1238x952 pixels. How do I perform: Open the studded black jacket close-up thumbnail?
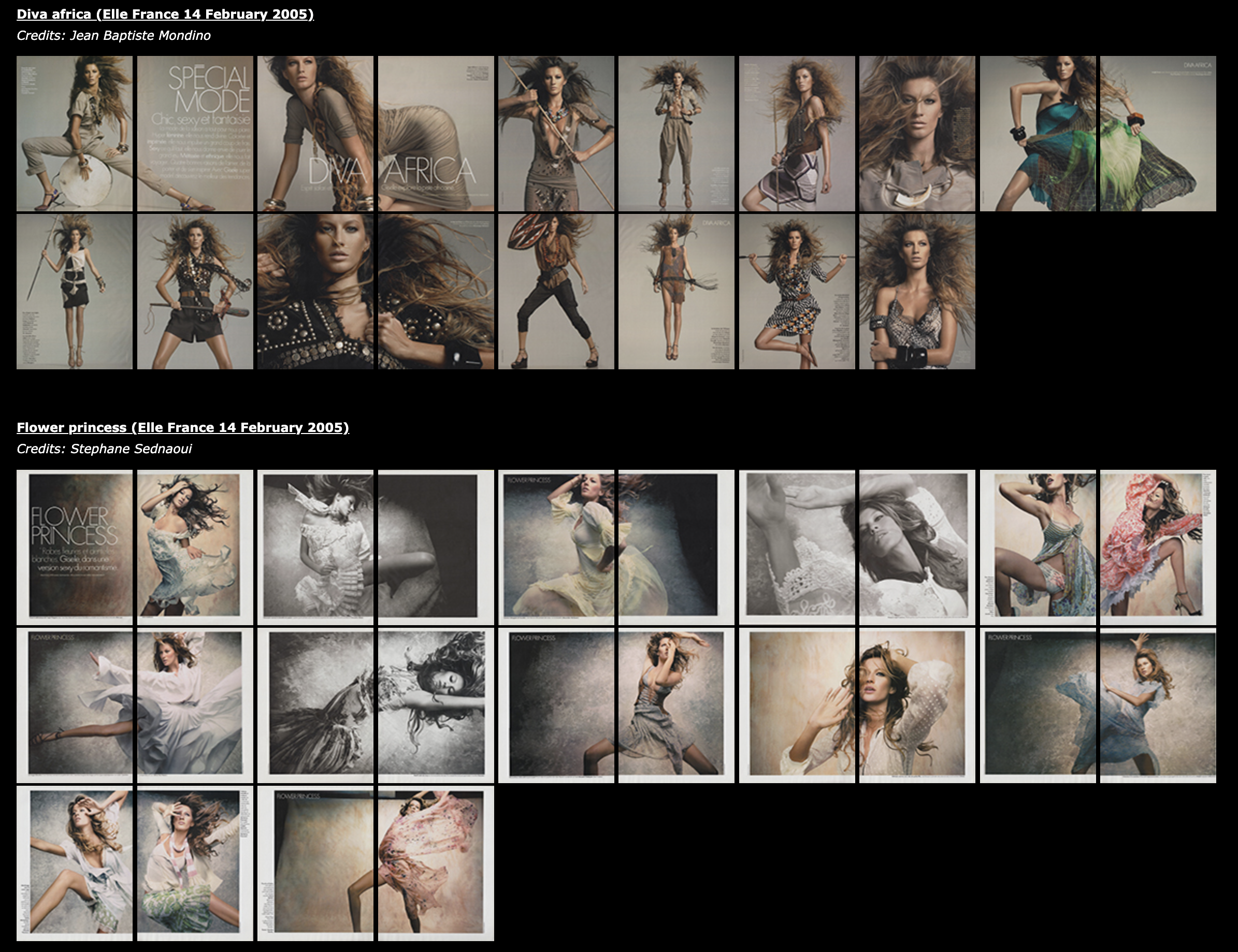315,291
